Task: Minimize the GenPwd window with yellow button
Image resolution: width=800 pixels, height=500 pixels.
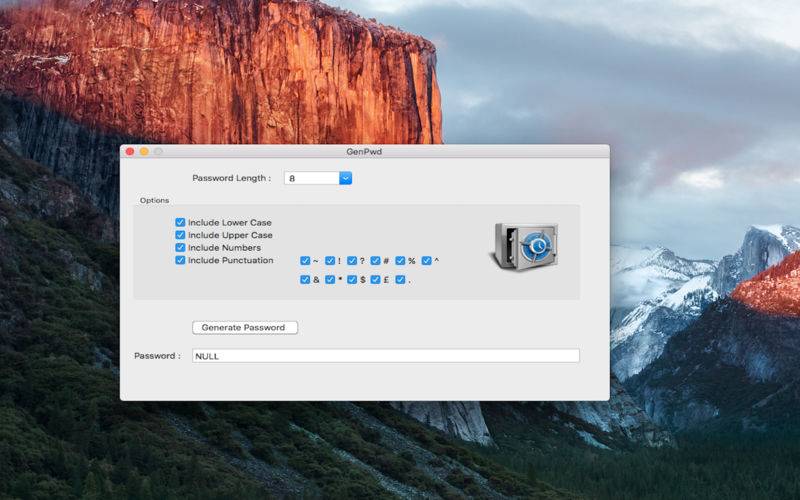Action: click(144, 152)
